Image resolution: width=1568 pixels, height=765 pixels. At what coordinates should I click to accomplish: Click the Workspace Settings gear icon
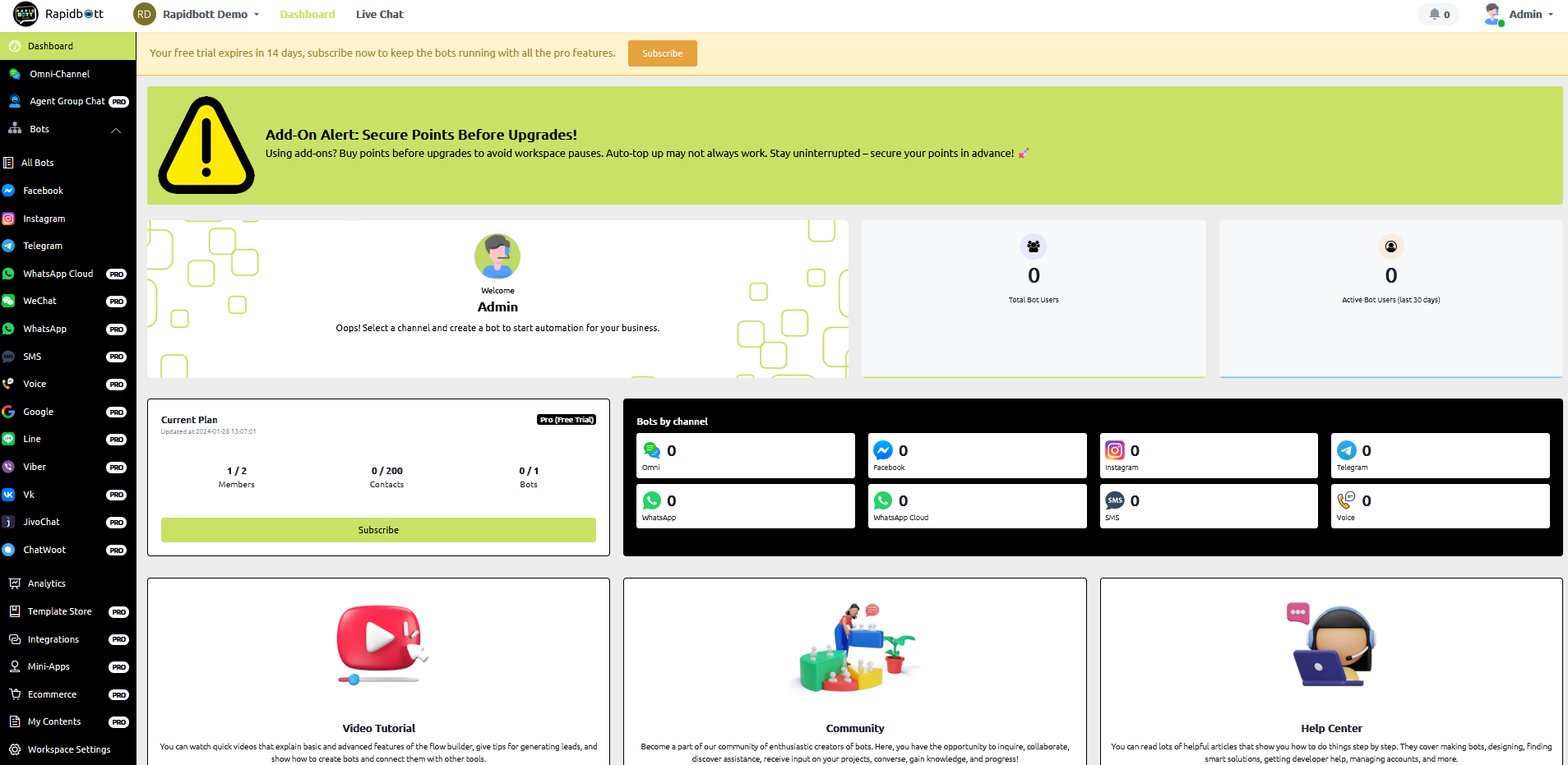[15, 749]
